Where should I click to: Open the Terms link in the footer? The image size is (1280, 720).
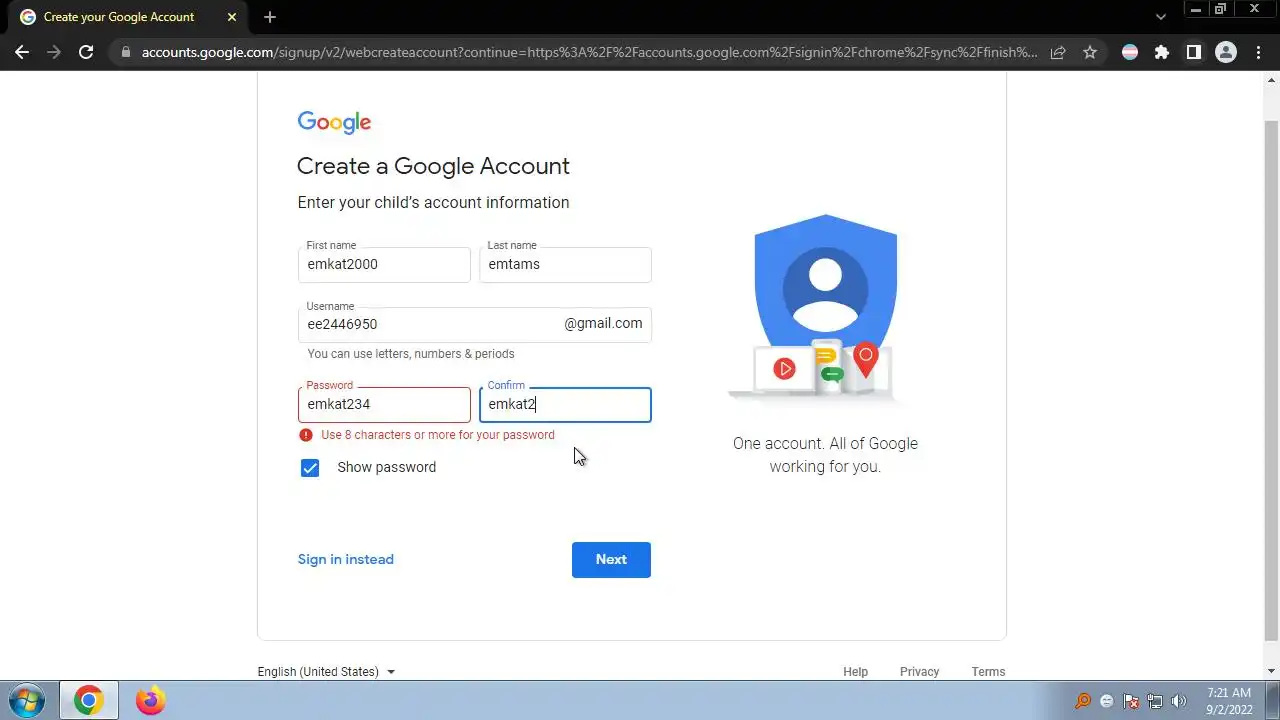pyautogui.click(x=988, y=672)
